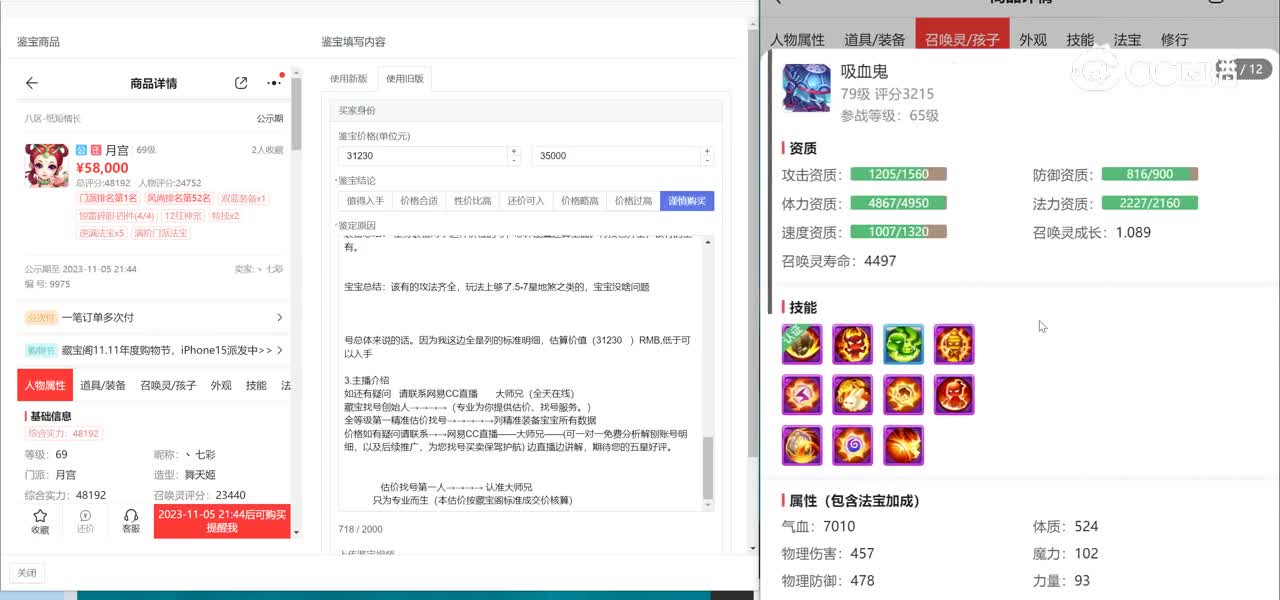
Task: Decrease the 35000 price stepper
Action: [x=709, y=160]
